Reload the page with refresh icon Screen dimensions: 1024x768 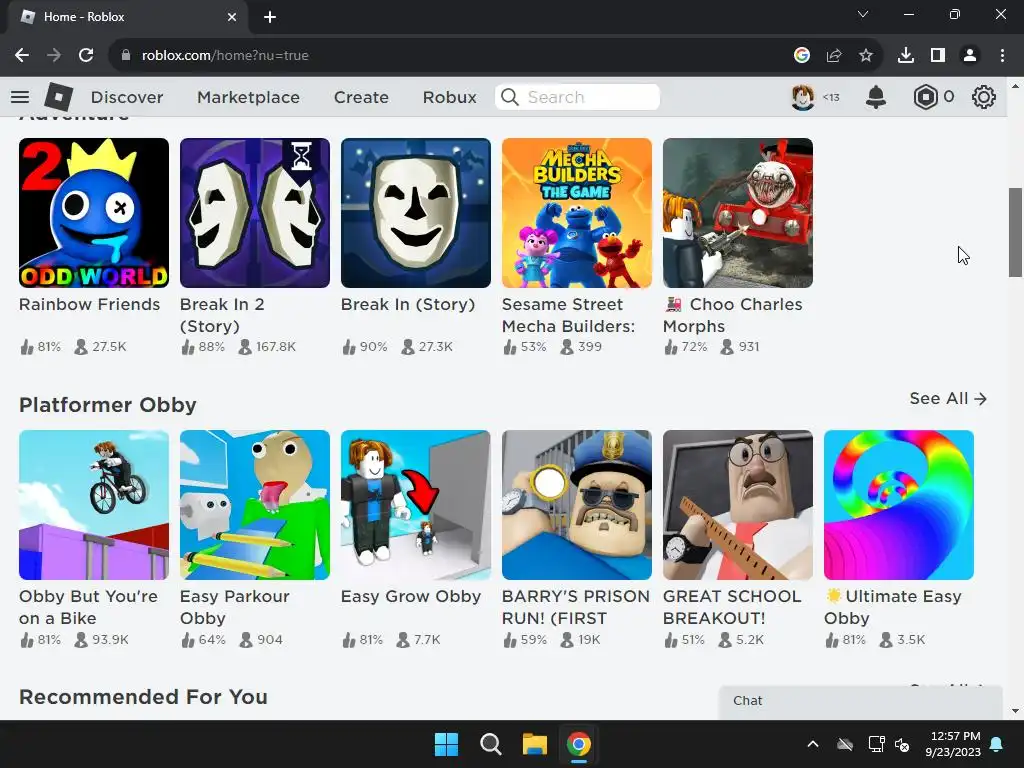[86, 56]
